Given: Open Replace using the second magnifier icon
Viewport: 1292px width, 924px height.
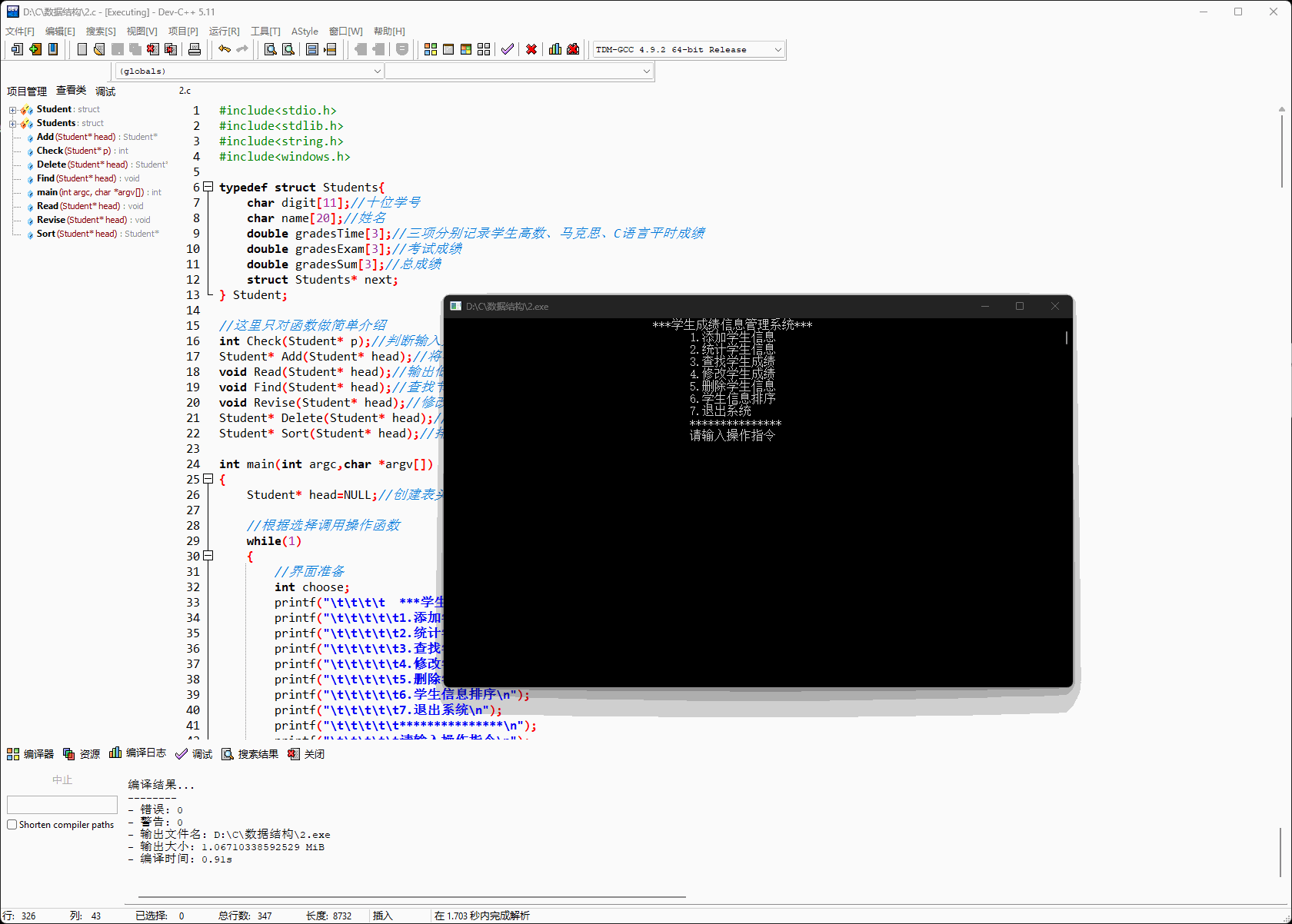Looking at the screenshot, I should pos(288,49).
